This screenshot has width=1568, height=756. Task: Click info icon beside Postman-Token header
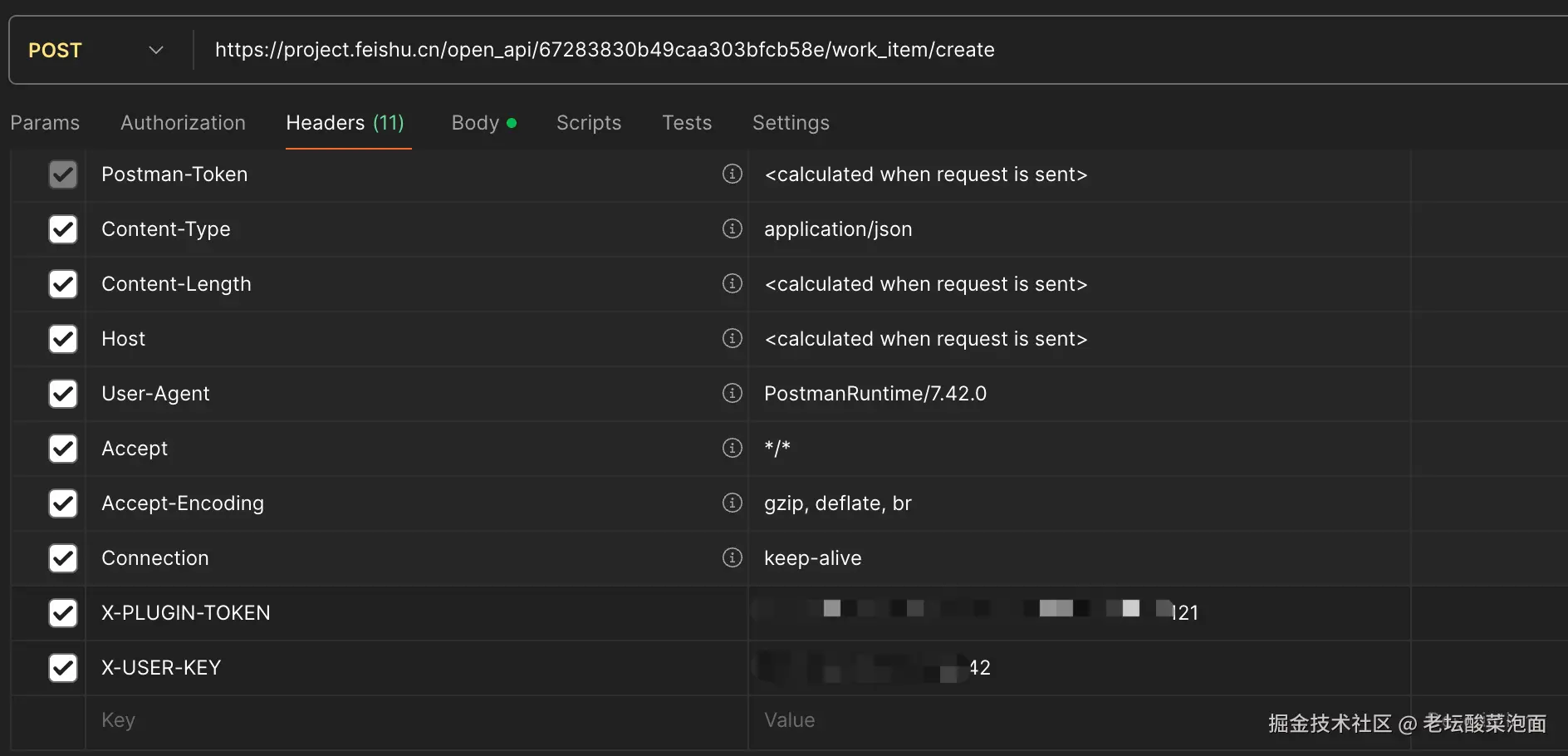[x=732, y=174]
